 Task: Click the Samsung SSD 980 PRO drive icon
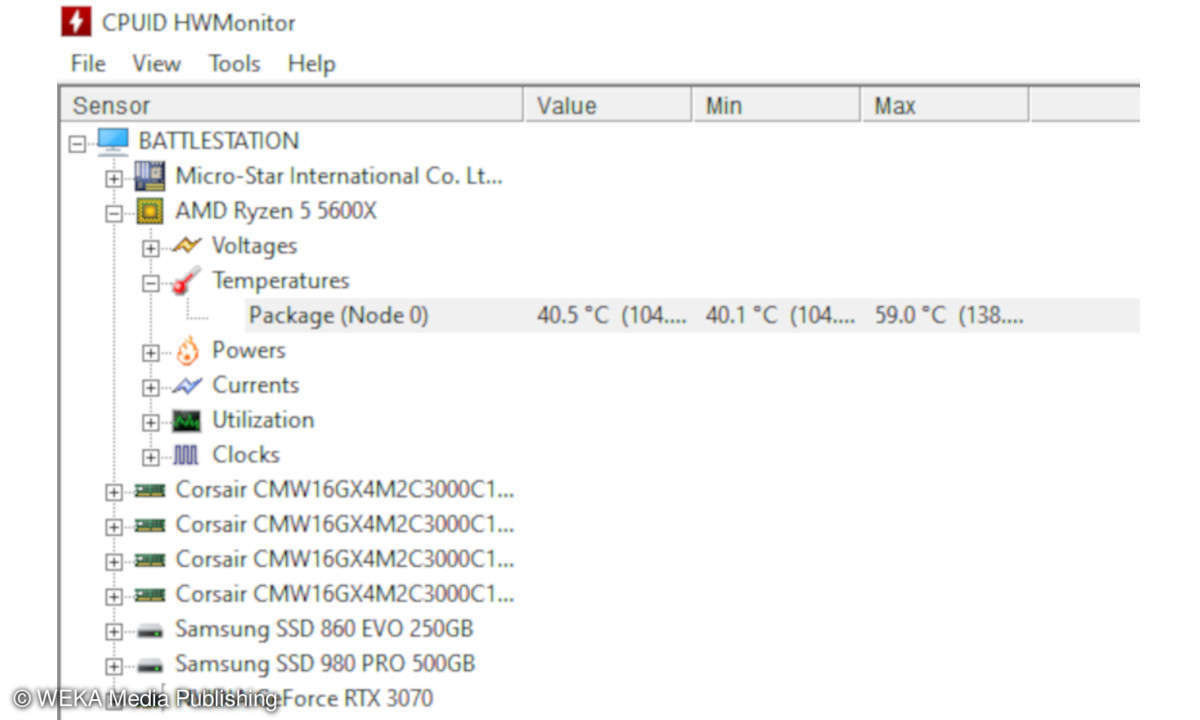tap(150, 666)
